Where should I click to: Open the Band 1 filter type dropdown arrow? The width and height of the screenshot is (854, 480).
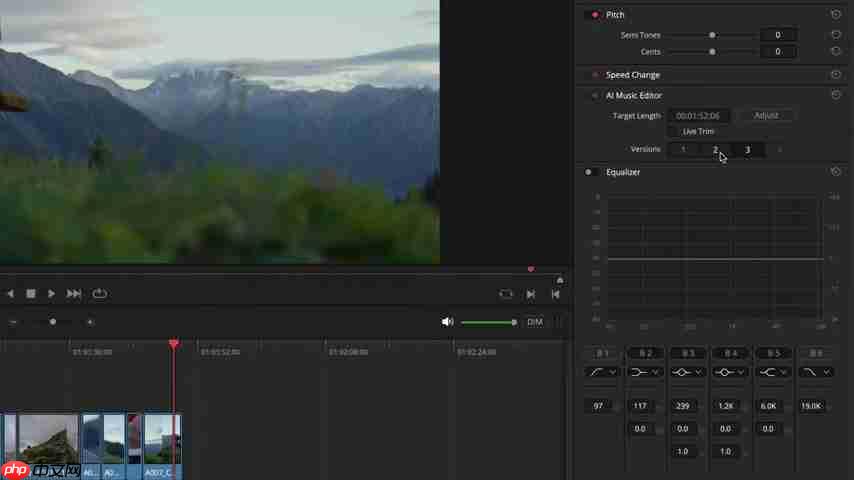pos(612,372)
